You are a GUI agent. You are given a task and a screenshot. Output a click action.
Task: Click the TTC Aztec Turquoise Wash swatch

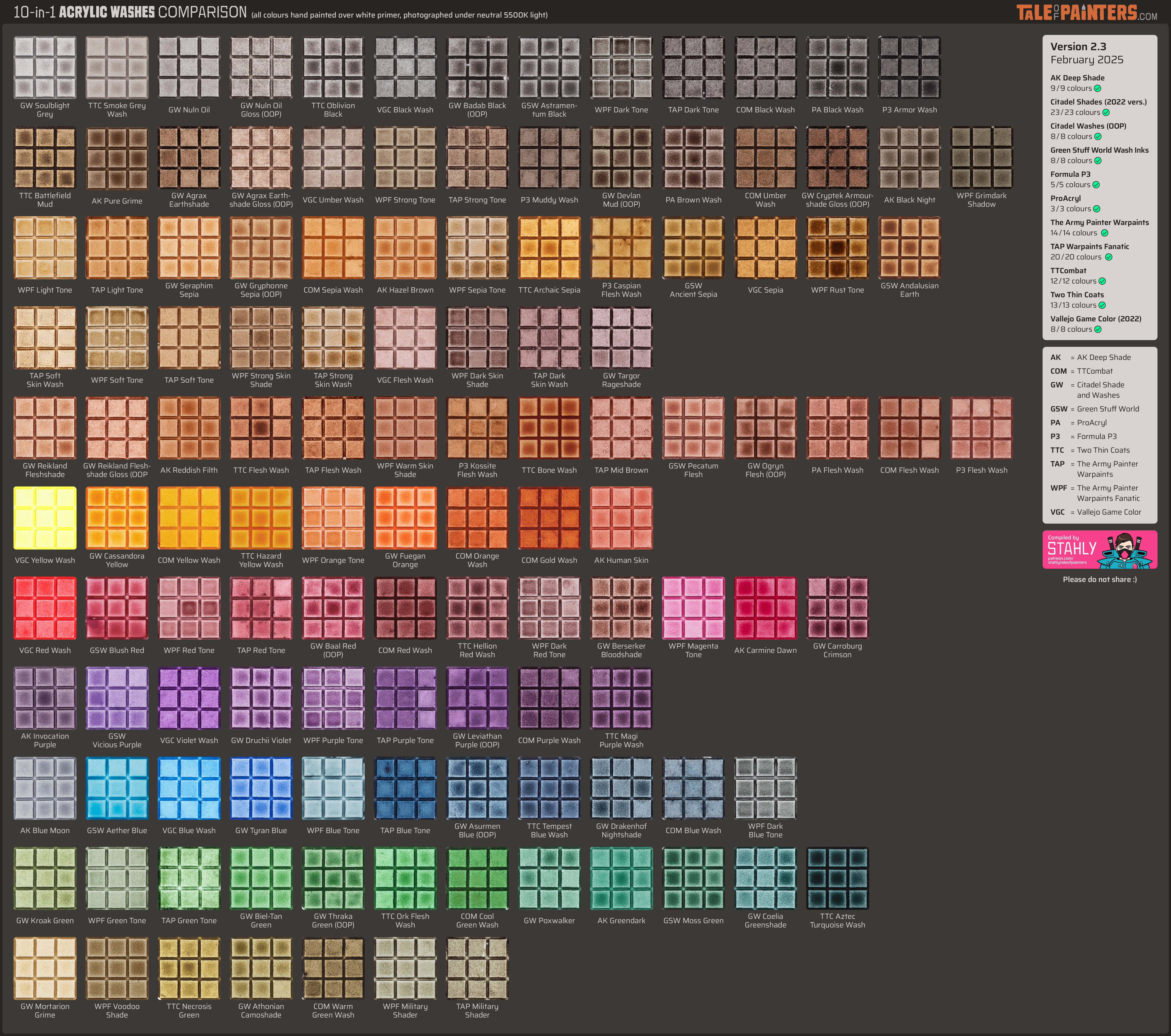837,878
